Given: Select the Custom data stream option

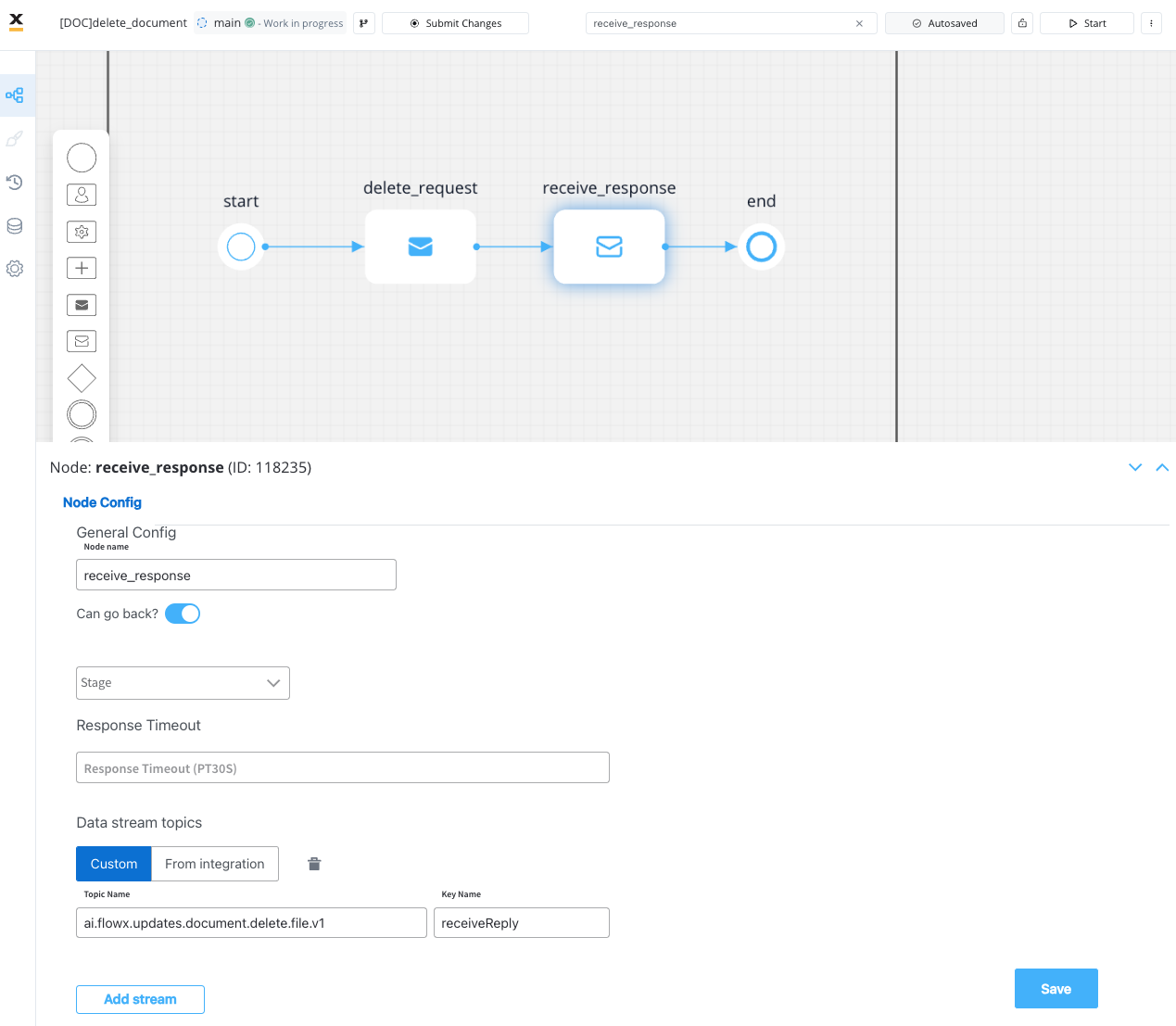Looking at the screenshot, I should pyautogui.click(x=114, y=864).
